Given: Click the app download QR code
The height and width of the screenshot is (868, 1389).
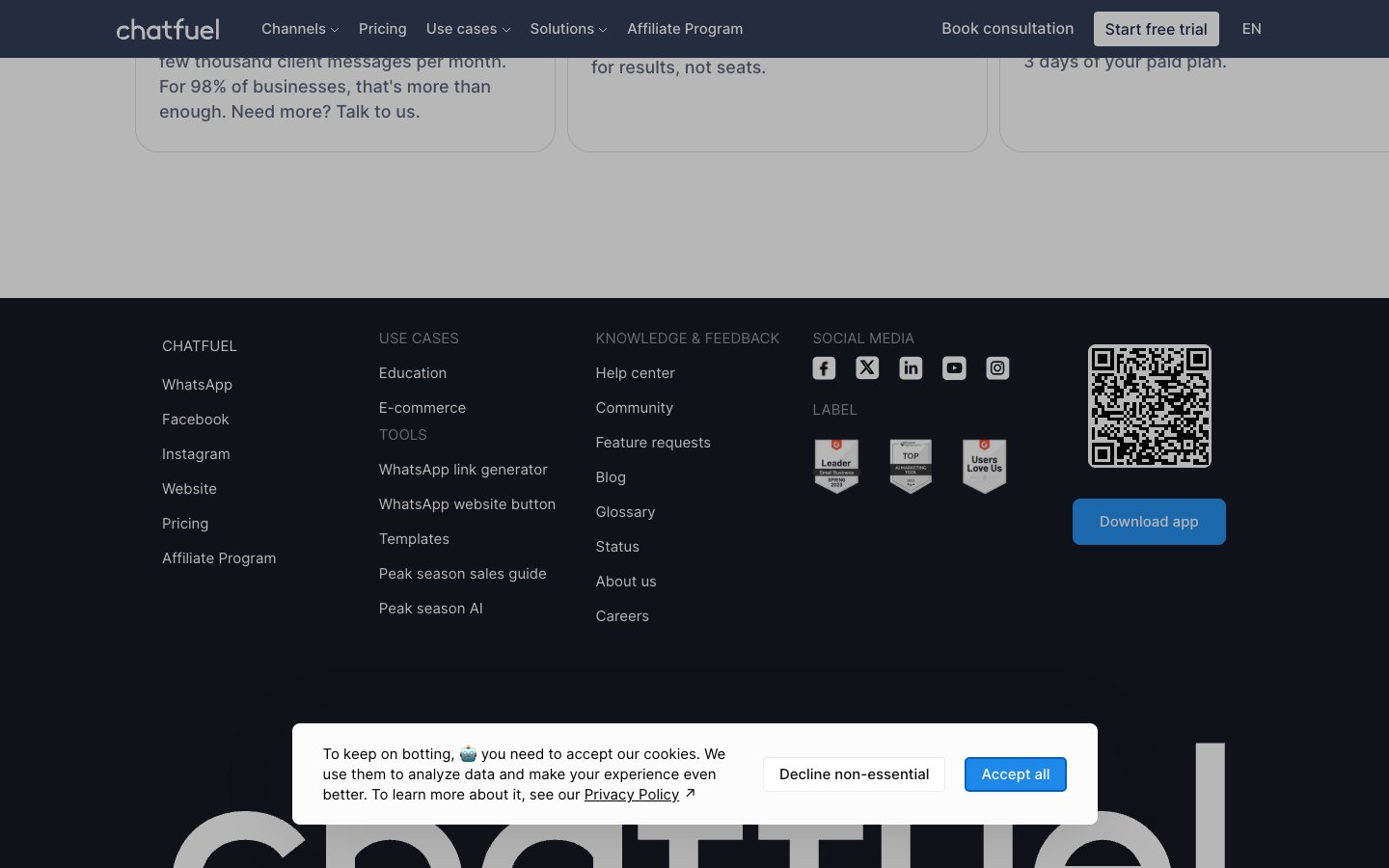Looking at the screenshot, I should [1149, 405].
